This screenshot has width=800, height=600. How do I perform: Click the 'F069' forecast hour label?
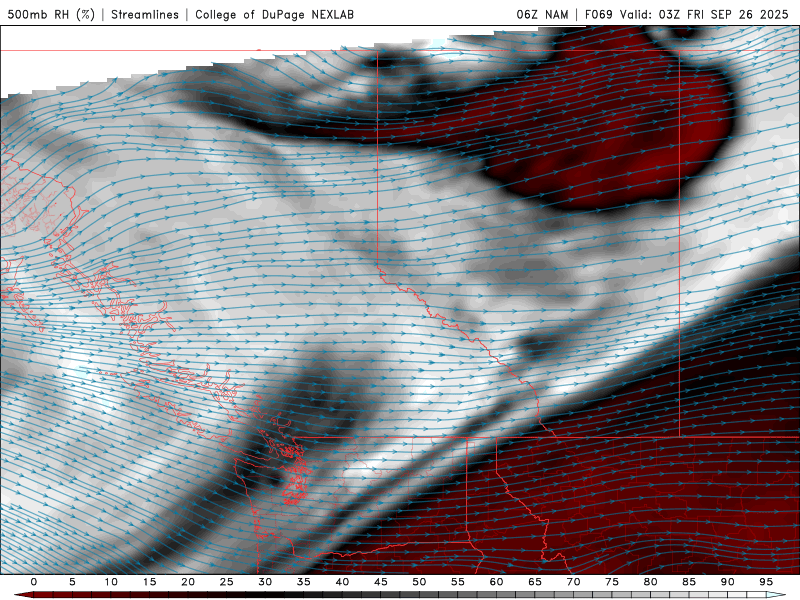[x=598, y=14]
